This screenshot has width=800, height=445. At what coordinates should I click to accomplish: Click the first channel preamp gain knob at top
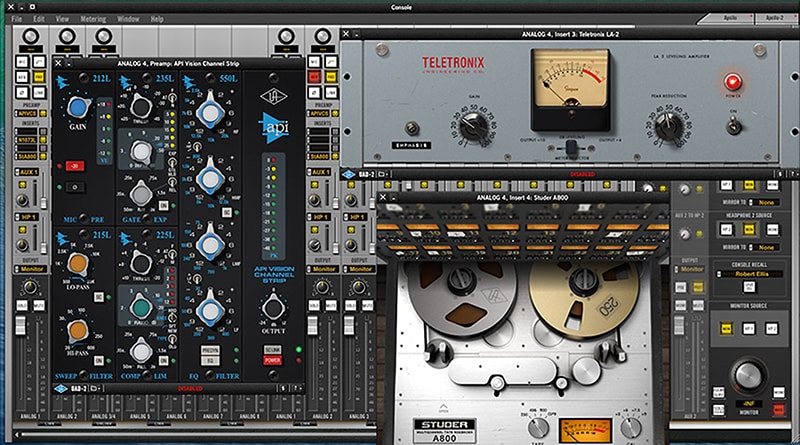(31, 36)
